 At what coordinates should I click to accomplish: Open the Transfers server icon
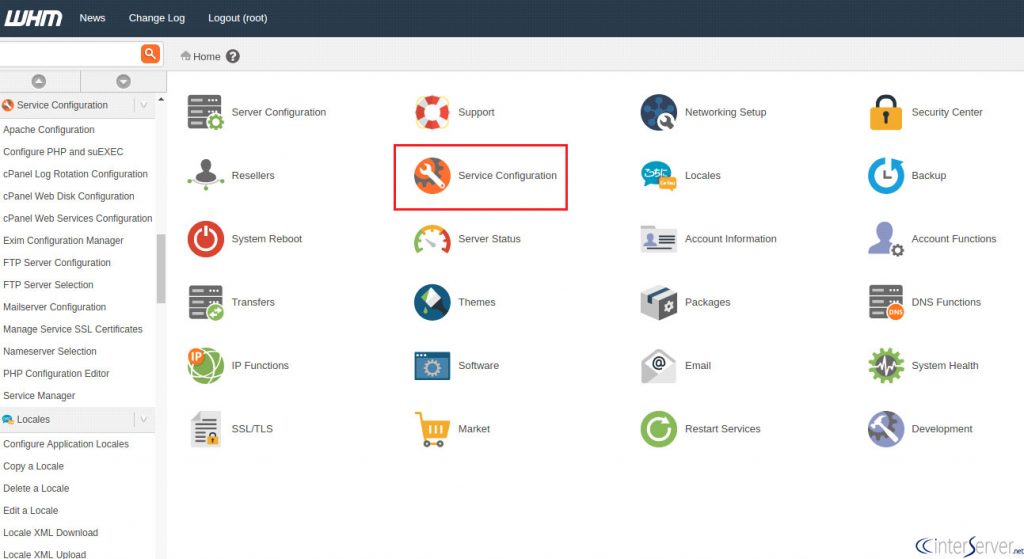206,302
